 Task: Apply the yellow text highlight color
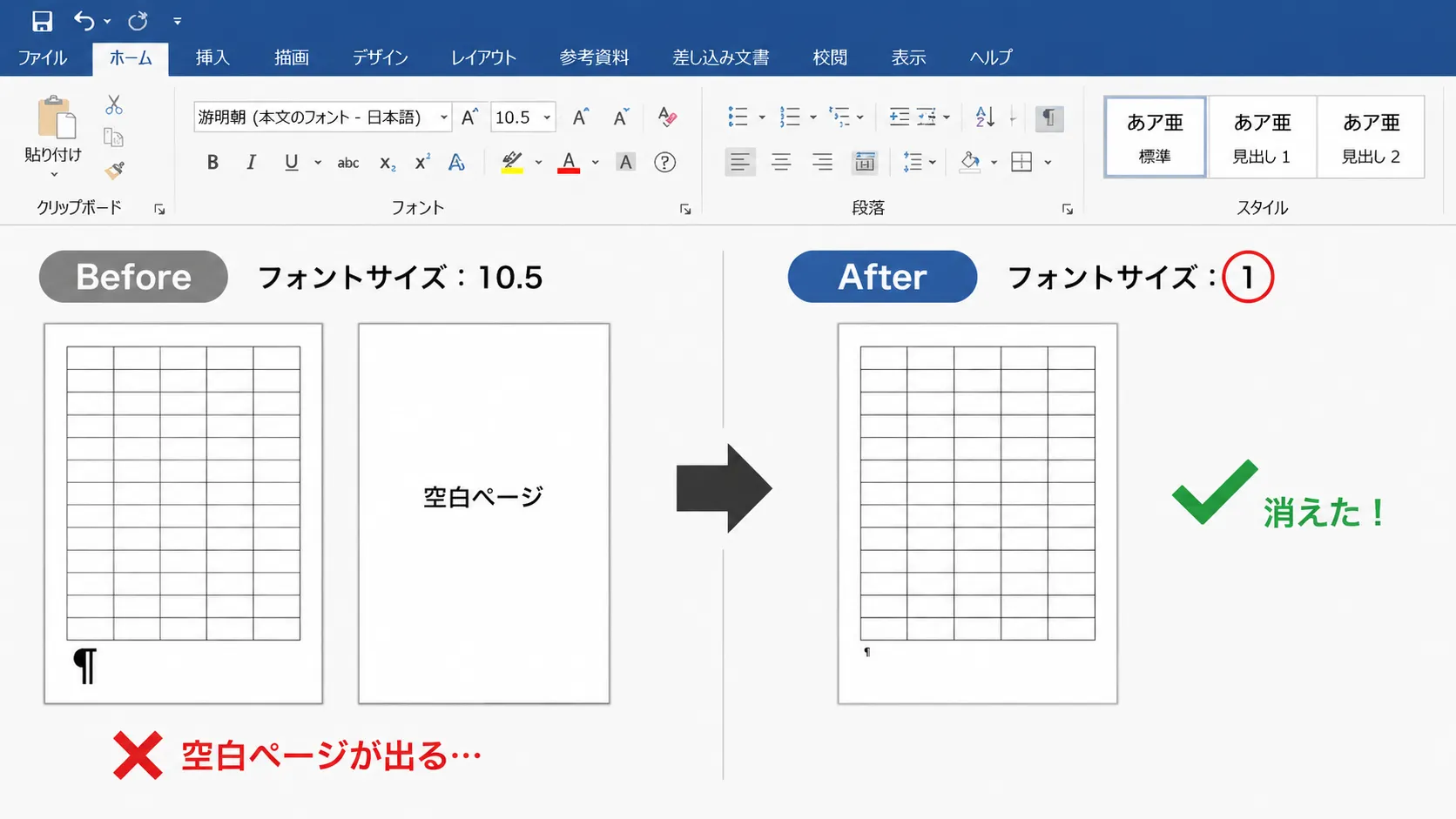[x=512, y=162]
